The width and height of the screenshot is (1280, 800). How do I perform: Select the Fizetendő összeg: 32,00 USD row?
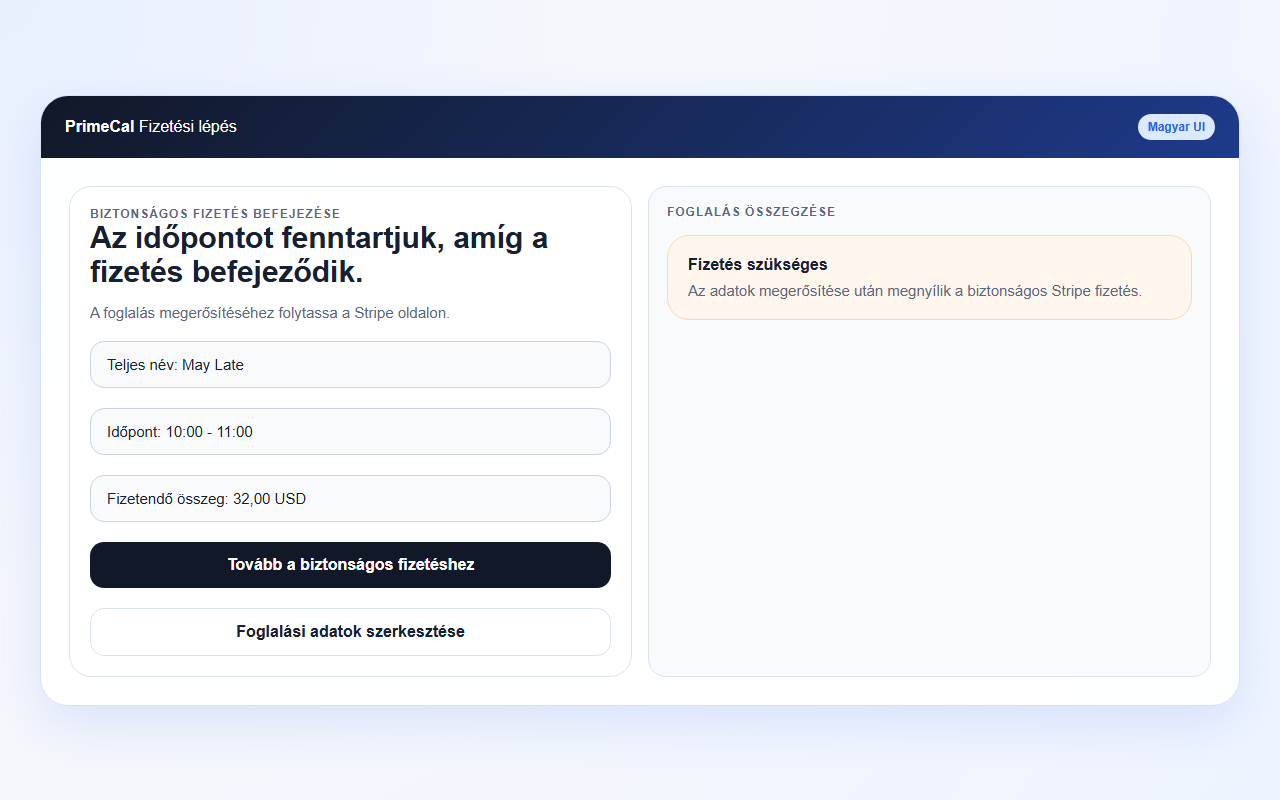[x=350, y=499]
